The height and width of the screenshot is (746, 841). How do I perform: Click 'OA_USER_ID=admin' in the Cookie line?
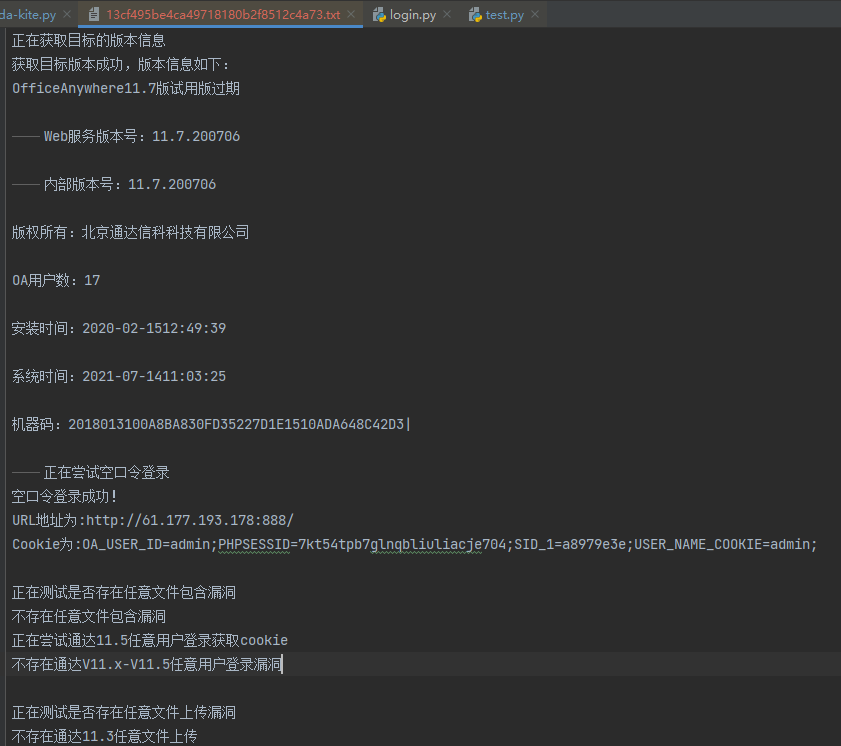click(146, 544)
